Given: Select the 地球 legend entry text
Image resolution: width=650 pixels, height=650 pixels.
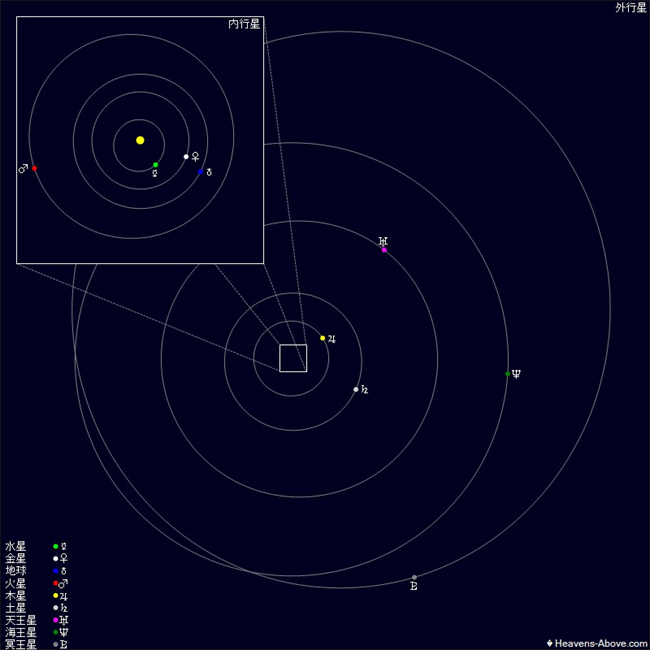Looking at the screenshot, I should (x=15, y=571).
